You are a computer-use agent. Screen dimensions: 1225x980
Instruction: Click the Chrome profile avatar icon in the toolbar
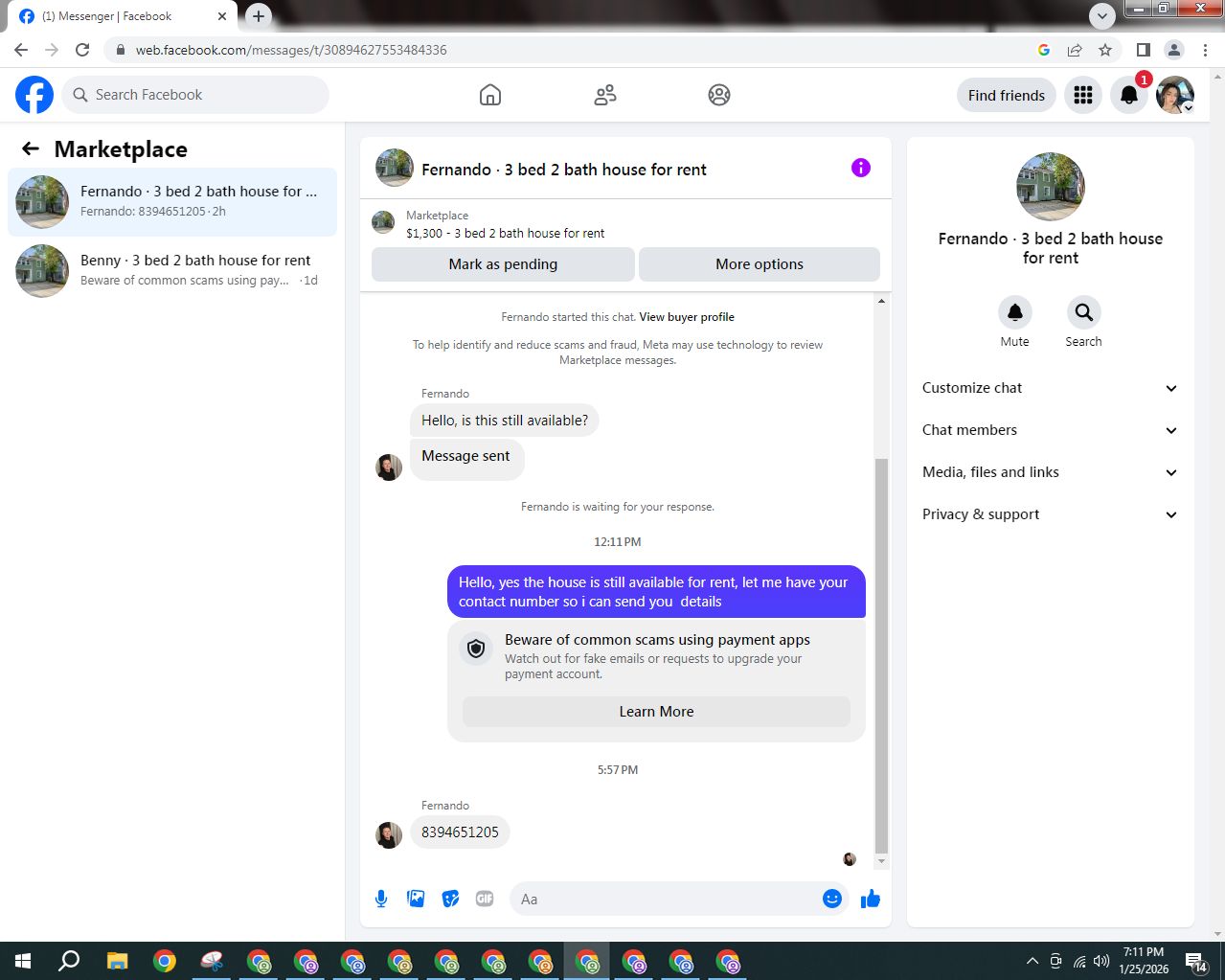point(1174,50)
